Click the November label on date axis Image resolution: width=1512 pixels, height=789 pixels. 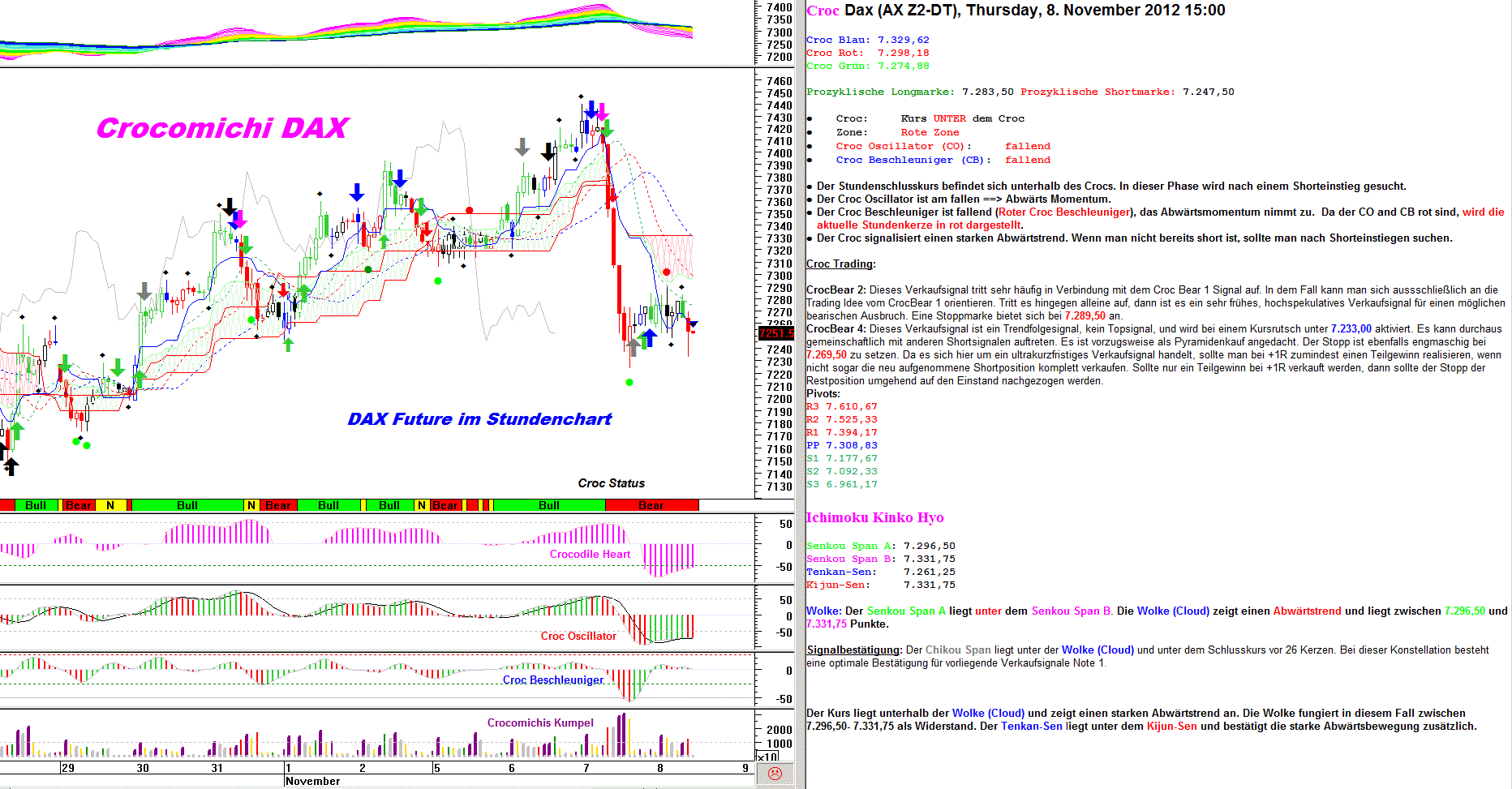click(312, 781)
